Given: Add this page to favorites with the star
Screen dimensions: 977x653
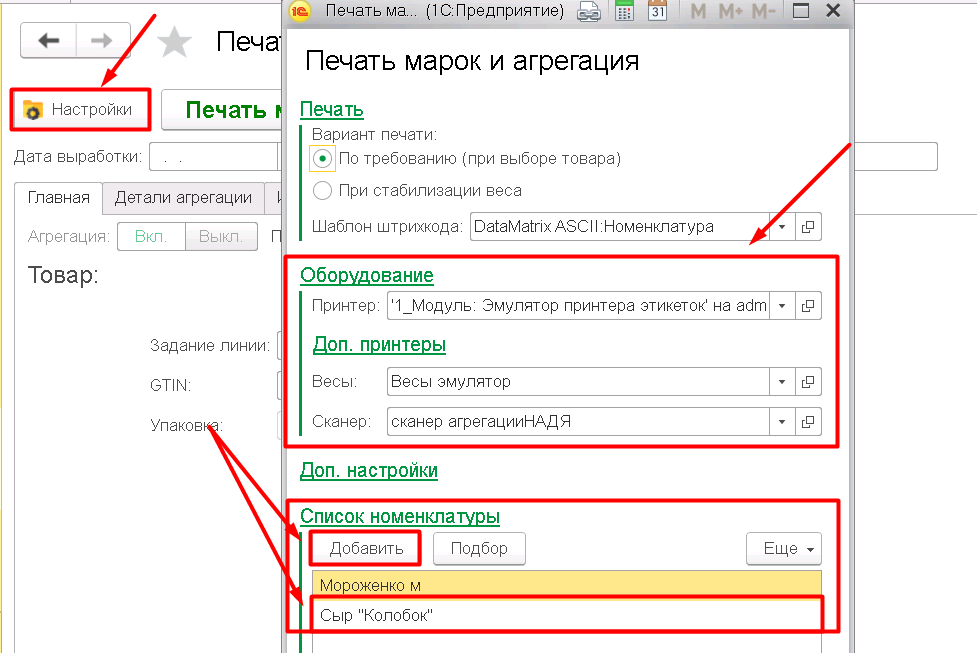Looking at the screenshot, I should click(176, 42).
